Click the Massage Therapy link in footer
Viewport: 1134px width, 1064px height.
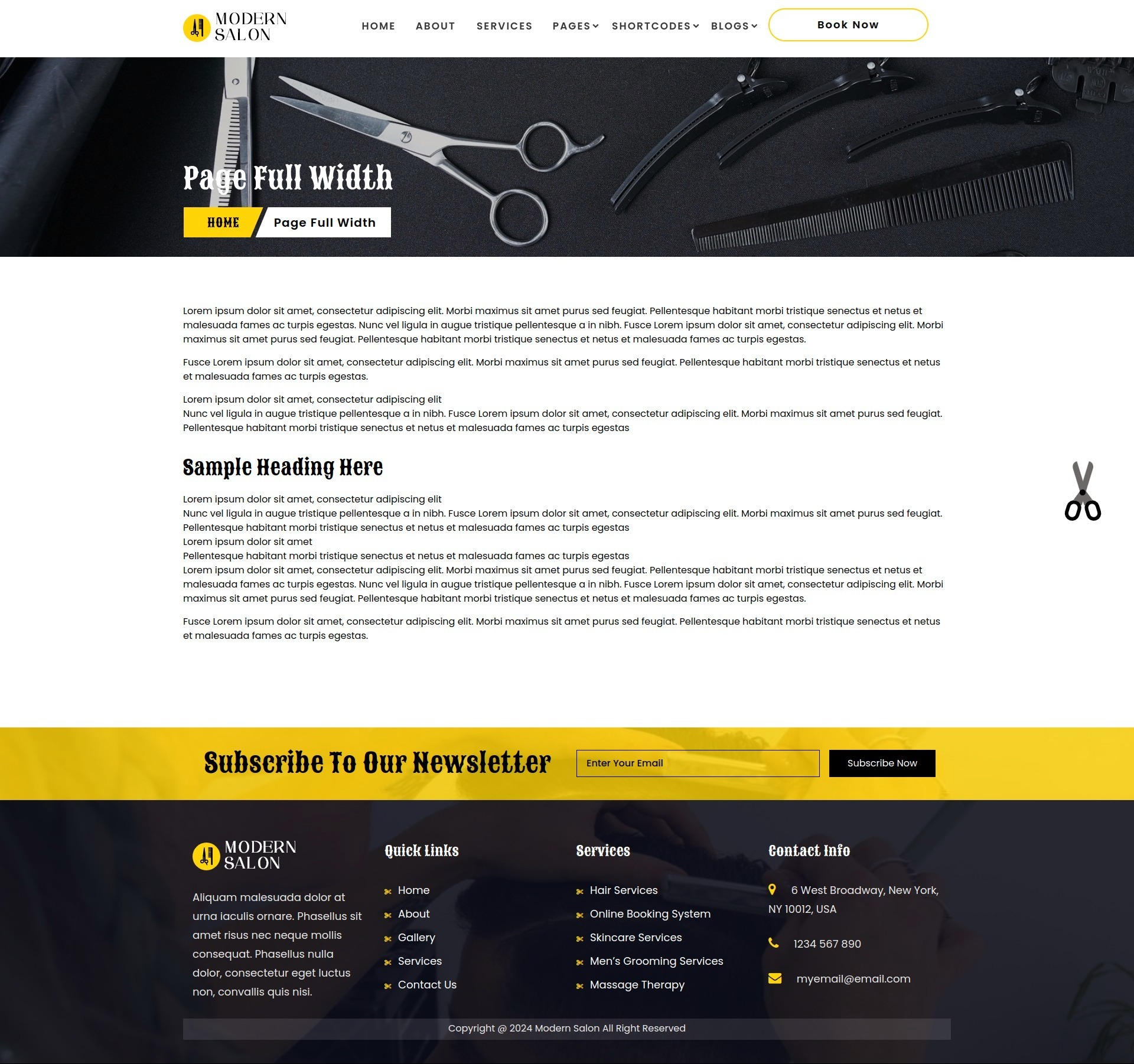point(637,985)
